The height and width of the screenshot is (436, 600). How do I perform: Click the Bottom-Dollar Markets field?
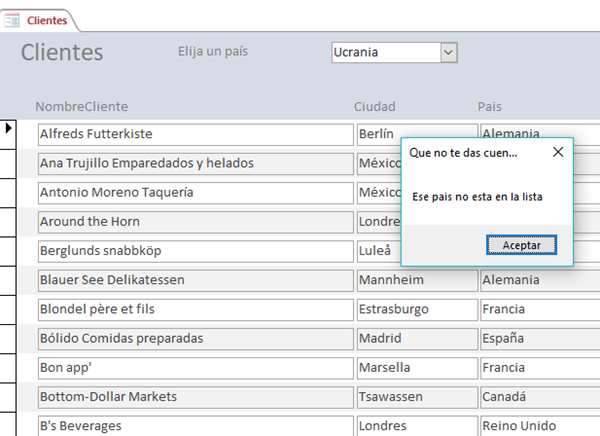point(196,397)
